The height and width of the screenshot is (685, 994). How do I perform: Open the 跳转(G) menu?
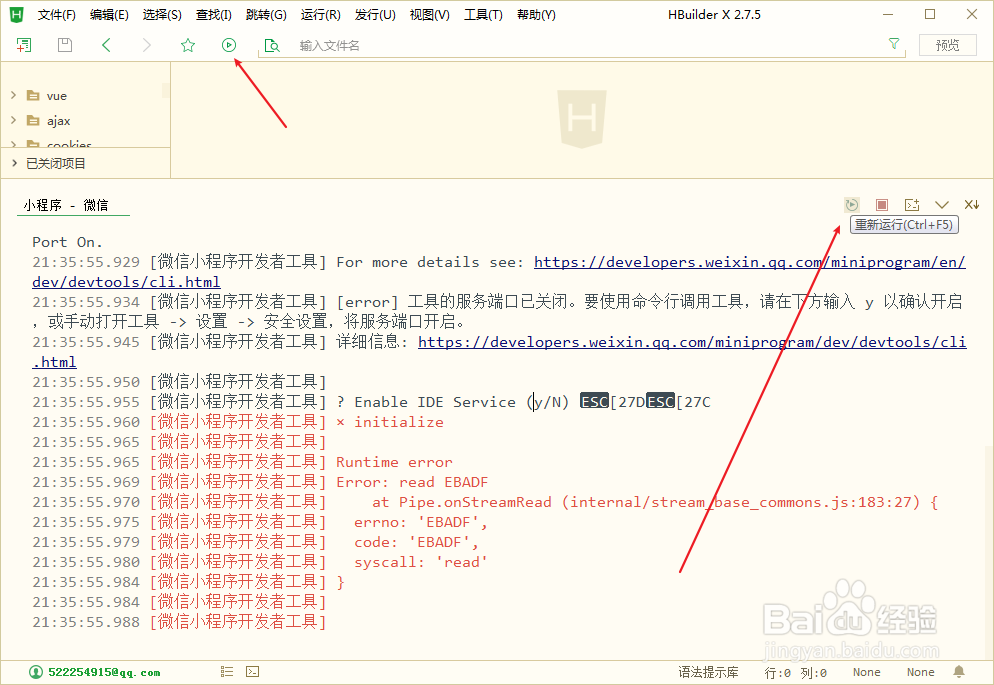266,15
